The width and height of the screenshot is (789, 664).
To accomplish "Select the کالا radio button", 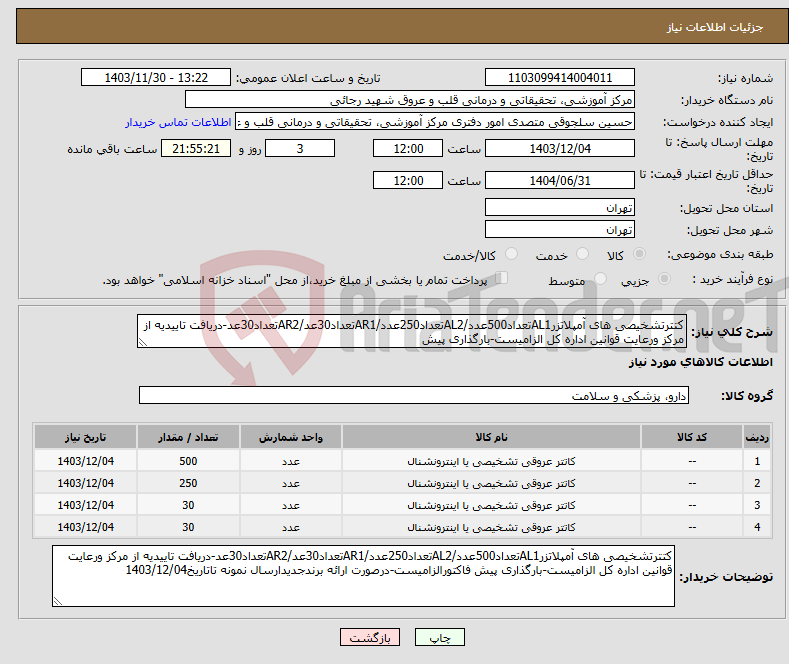I will [x=640, y=254].
